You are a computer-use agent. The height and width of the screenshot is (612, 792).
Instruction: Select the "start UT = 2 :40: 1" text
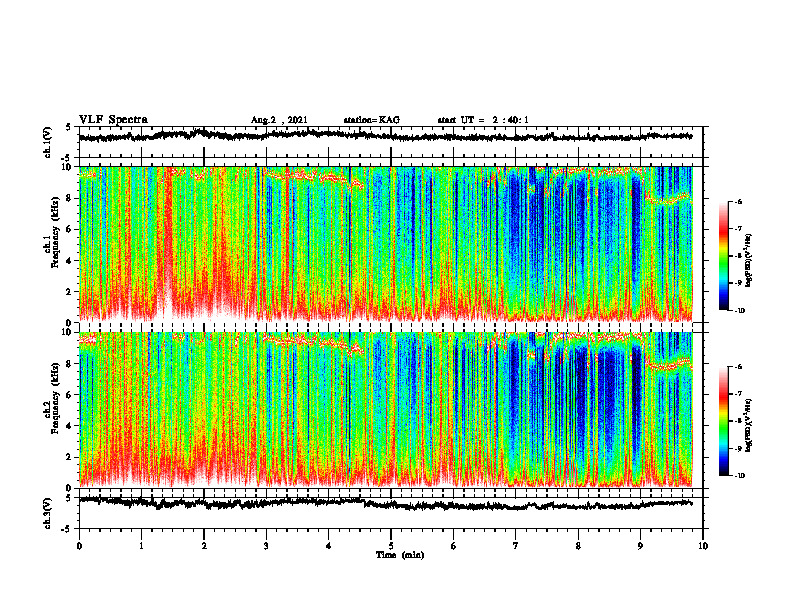pos(483,120)
